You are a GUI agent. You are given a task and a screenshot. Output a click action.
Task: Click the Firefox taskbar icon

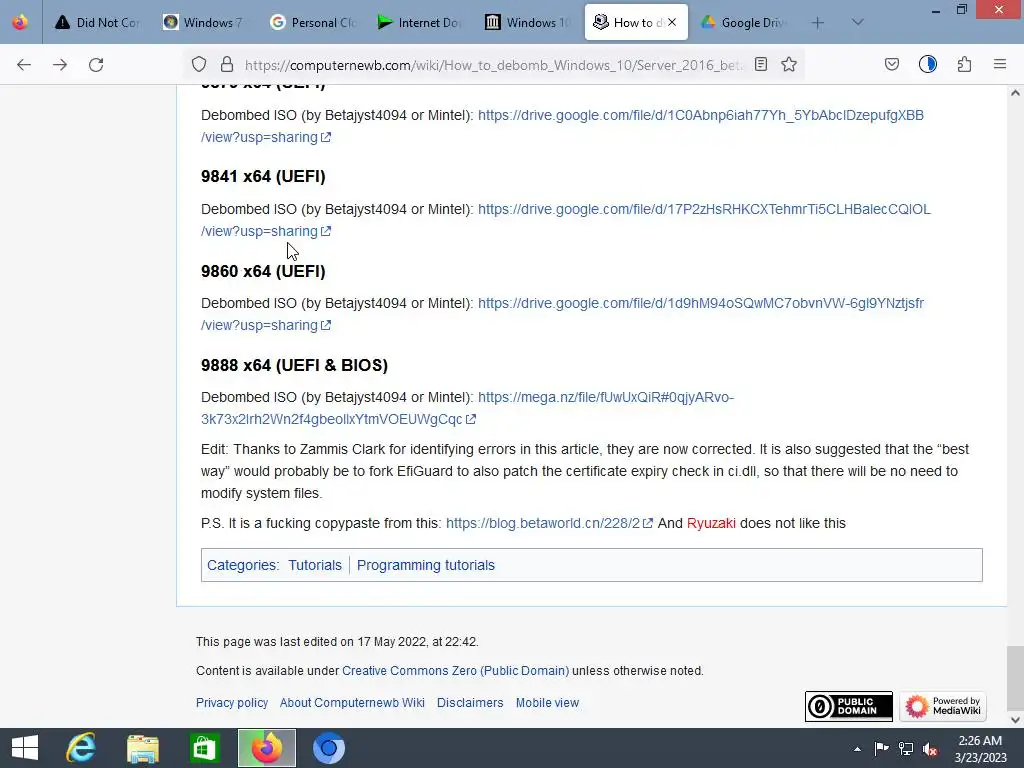point(266,748)
